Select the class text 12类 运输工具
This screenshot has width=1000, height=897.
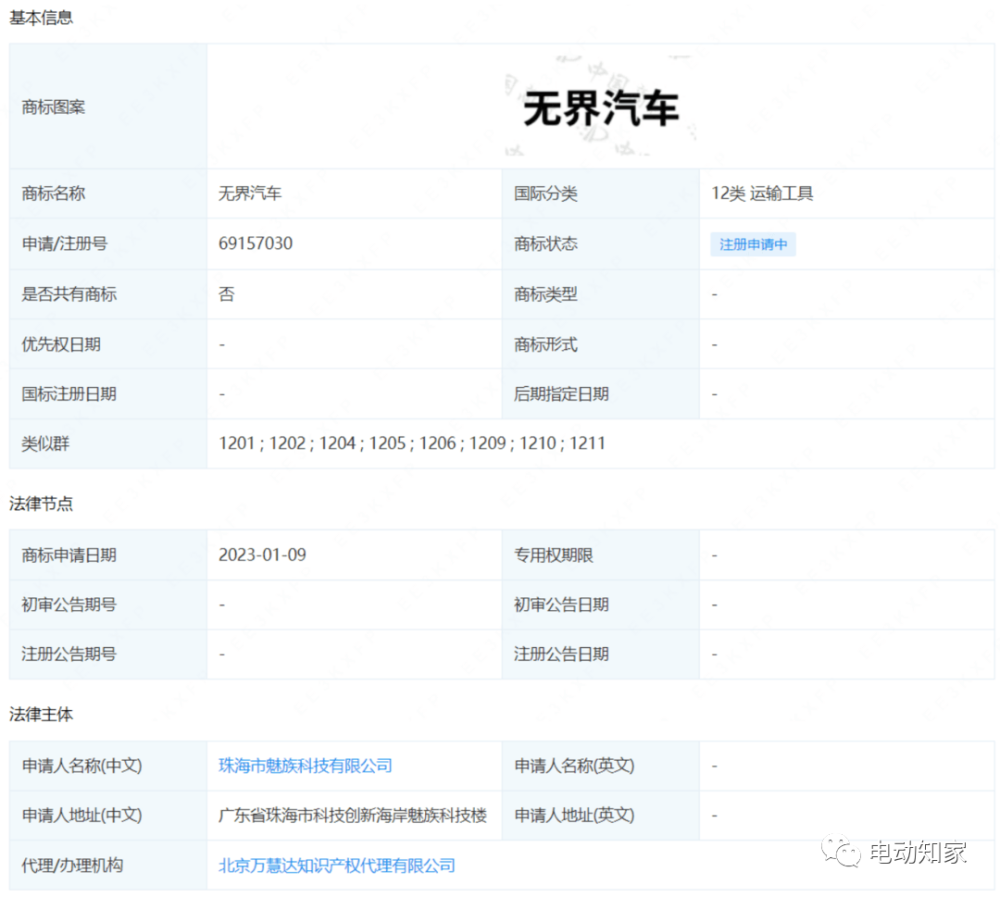click(x=761, y=193)
